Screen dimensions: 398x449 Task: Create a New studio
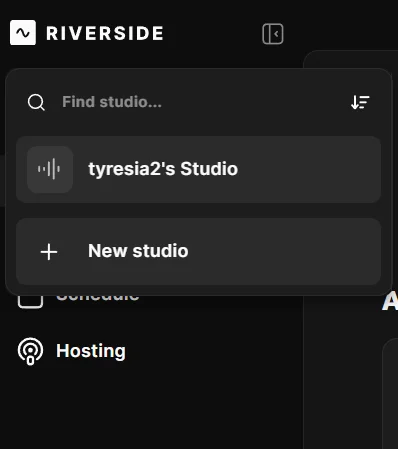(198, 252)
